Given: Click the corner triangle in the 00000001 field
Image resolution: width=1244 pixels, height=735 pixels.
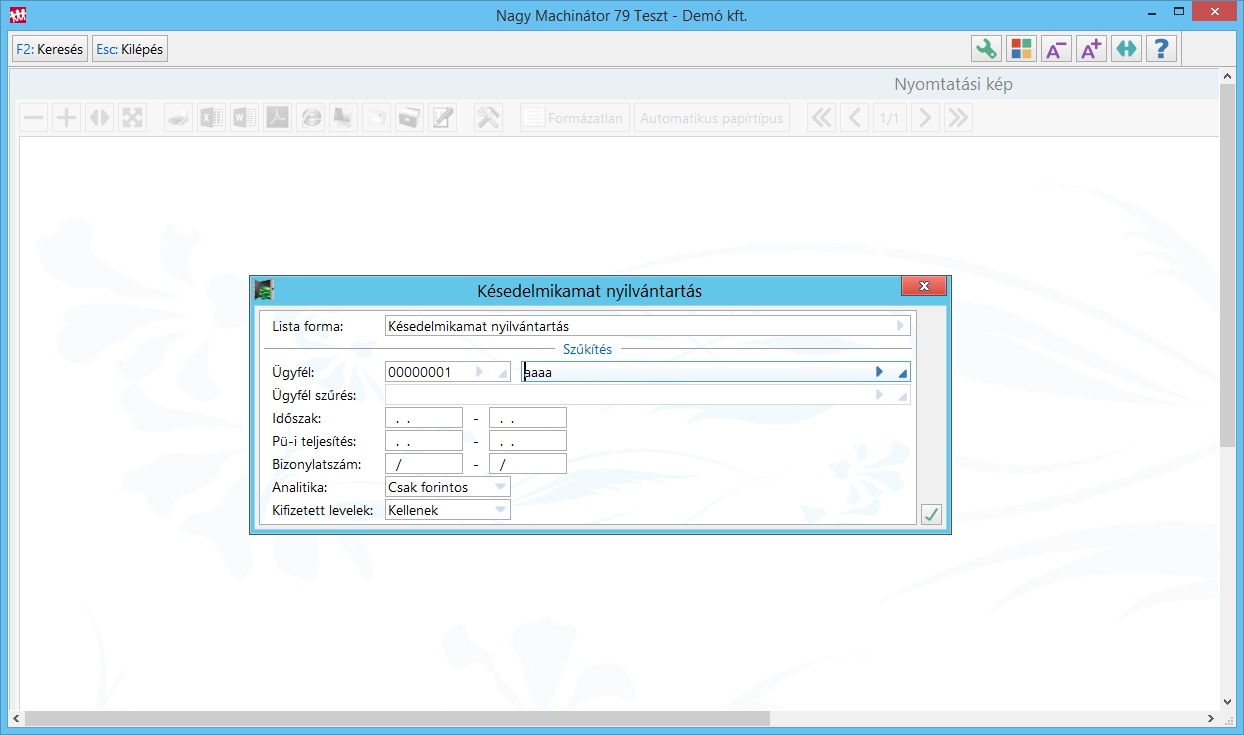Looking at the screenshot, I should pyautogui.click(x=502, y=374).
